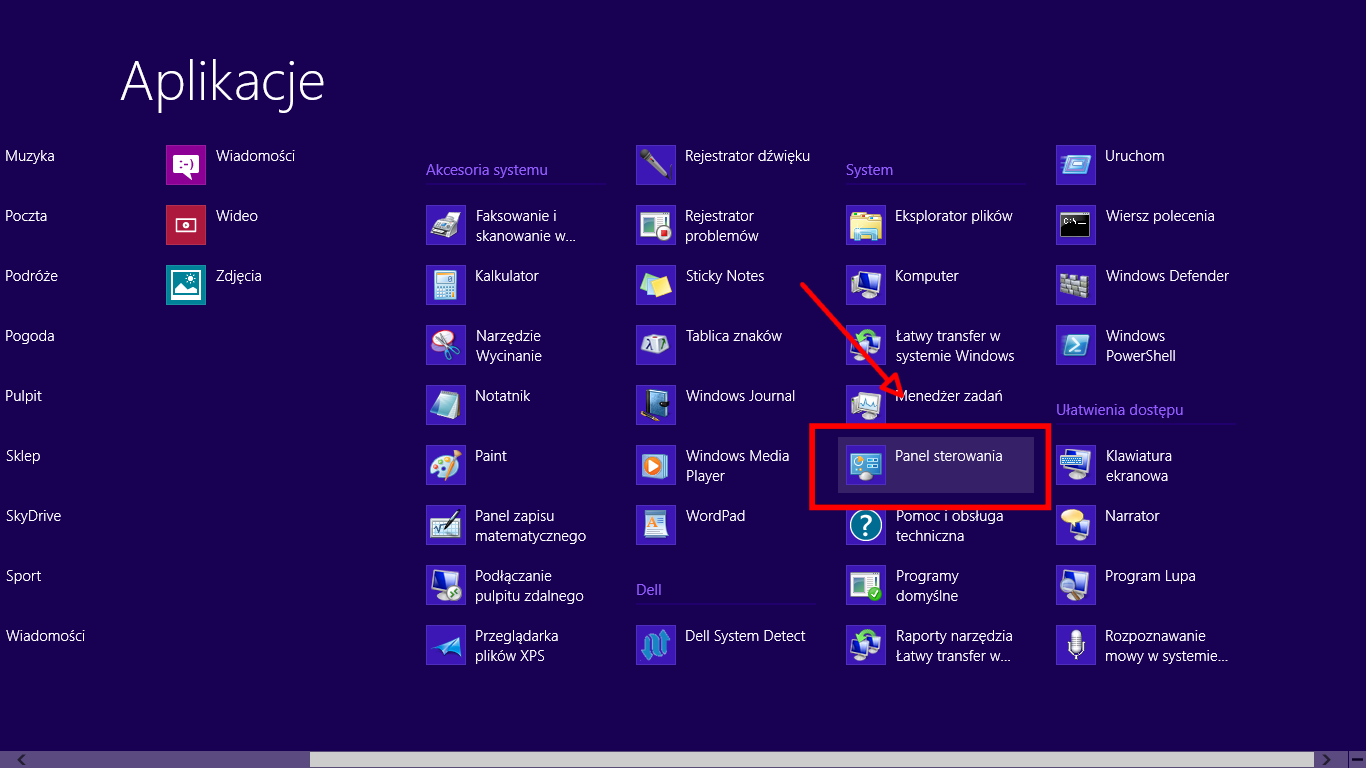
Task: Launch Rejestrator dźwięku microphone icon
Action: click(x=656, y=165)
